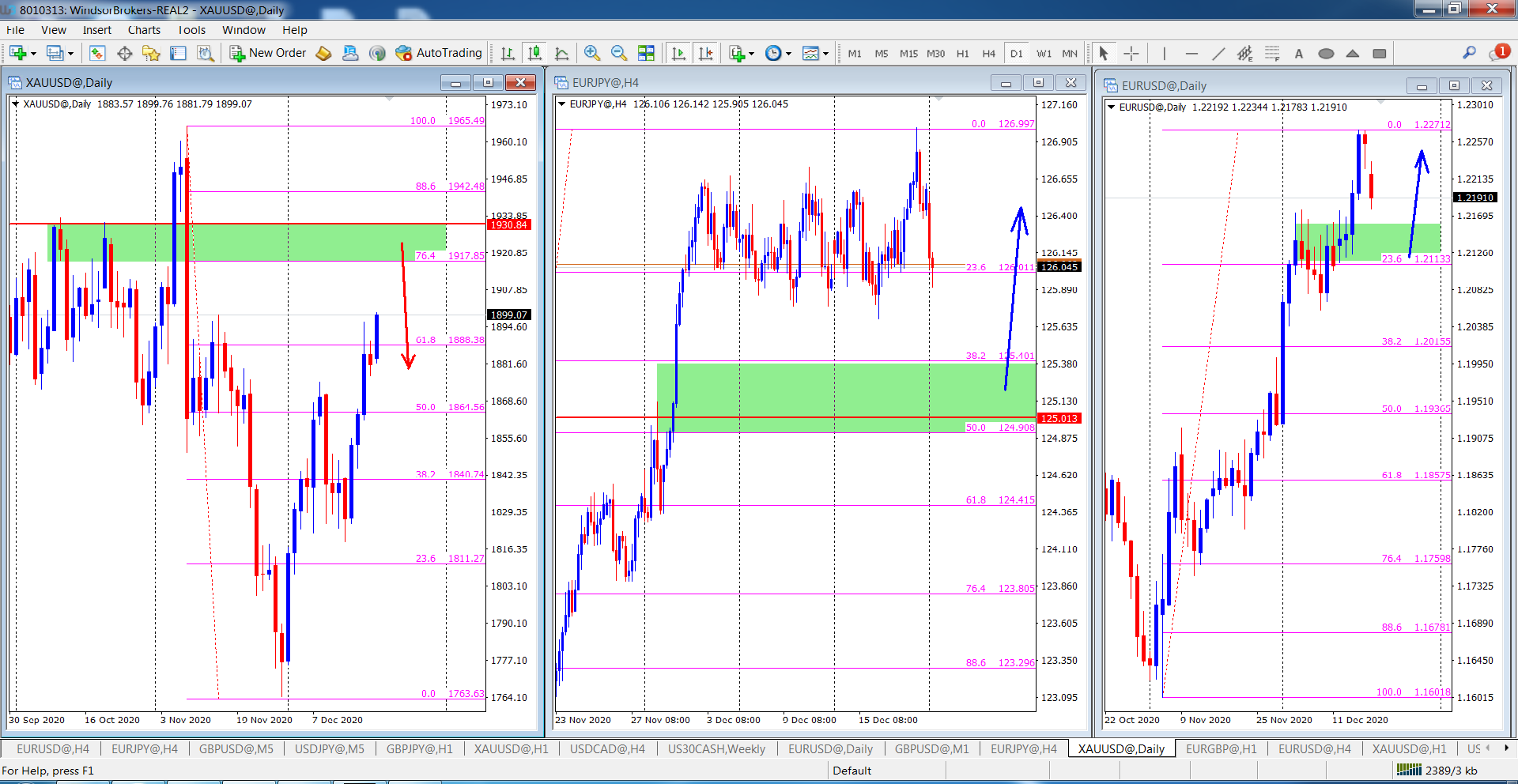Toggle chart auto scroll
1518x784 pixels.
(x=678, y=53)
